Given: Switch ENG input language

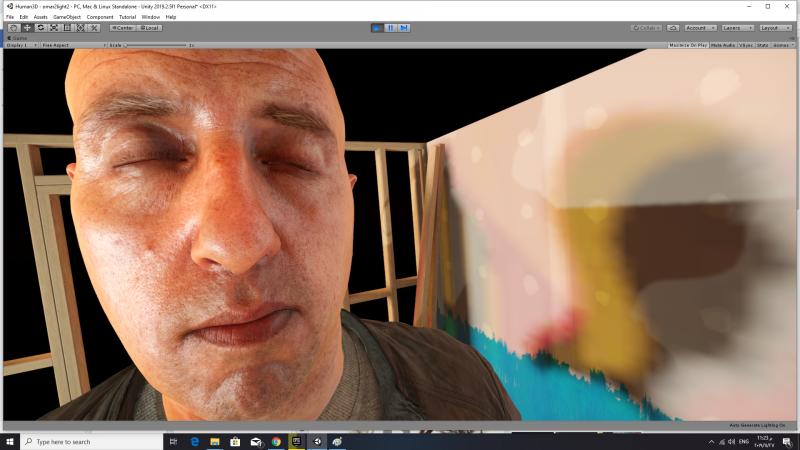Looking at the screenshot, I should click(744, 442).
